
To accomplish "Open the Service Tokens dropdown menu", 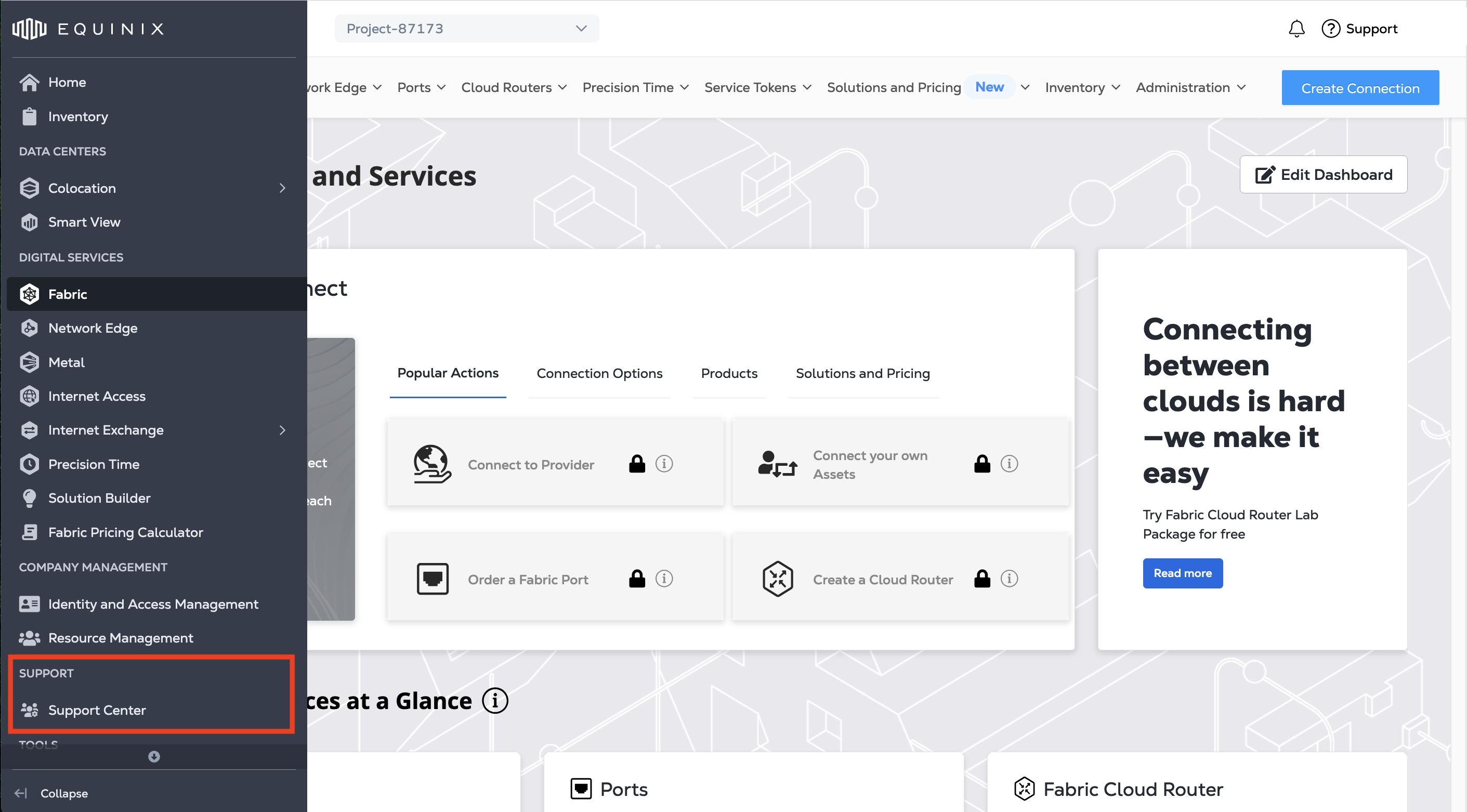I will (757, 87).
